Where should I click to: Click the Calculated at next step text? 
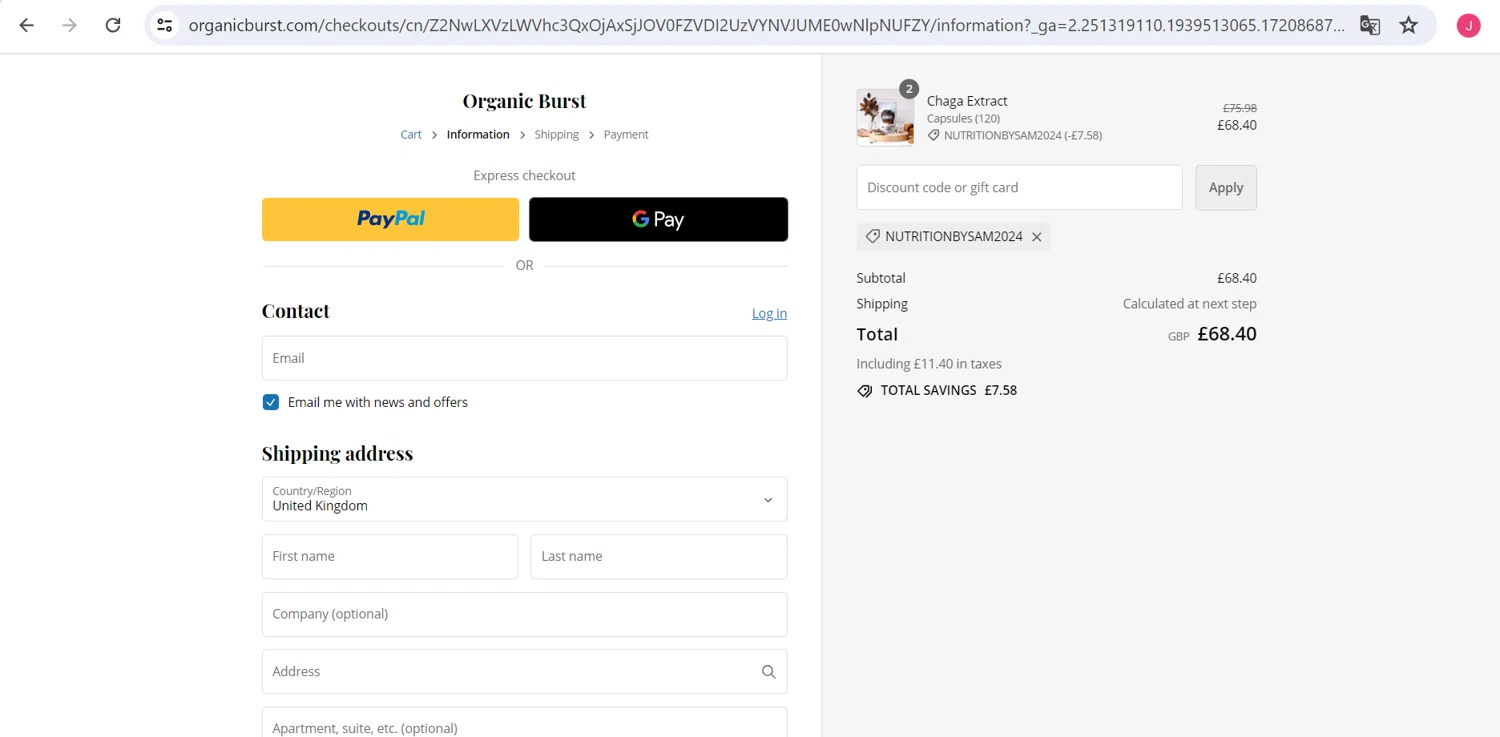coord(1190,304)
